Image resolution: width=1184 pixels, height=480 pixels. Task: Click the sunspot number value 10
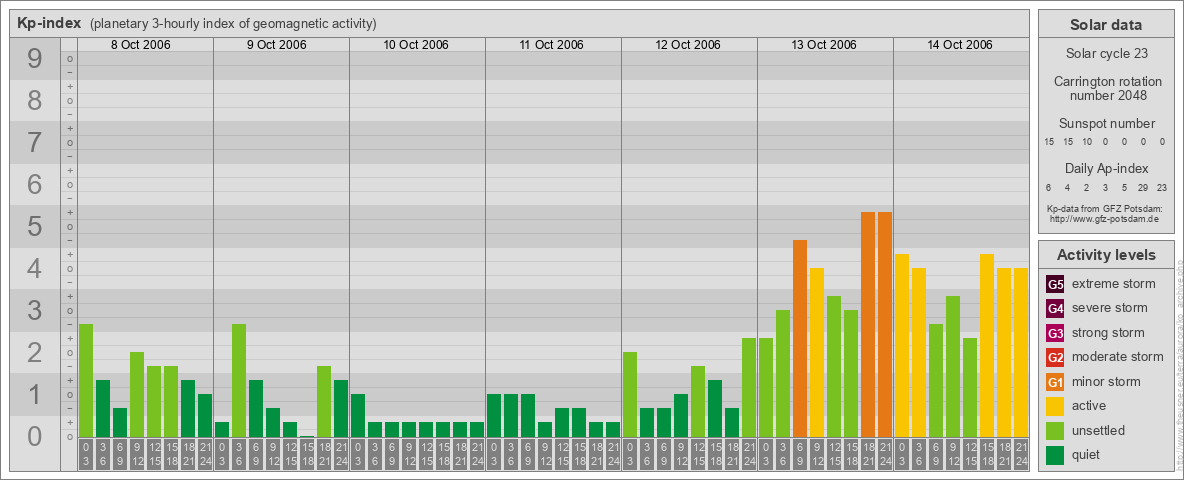1087,142
